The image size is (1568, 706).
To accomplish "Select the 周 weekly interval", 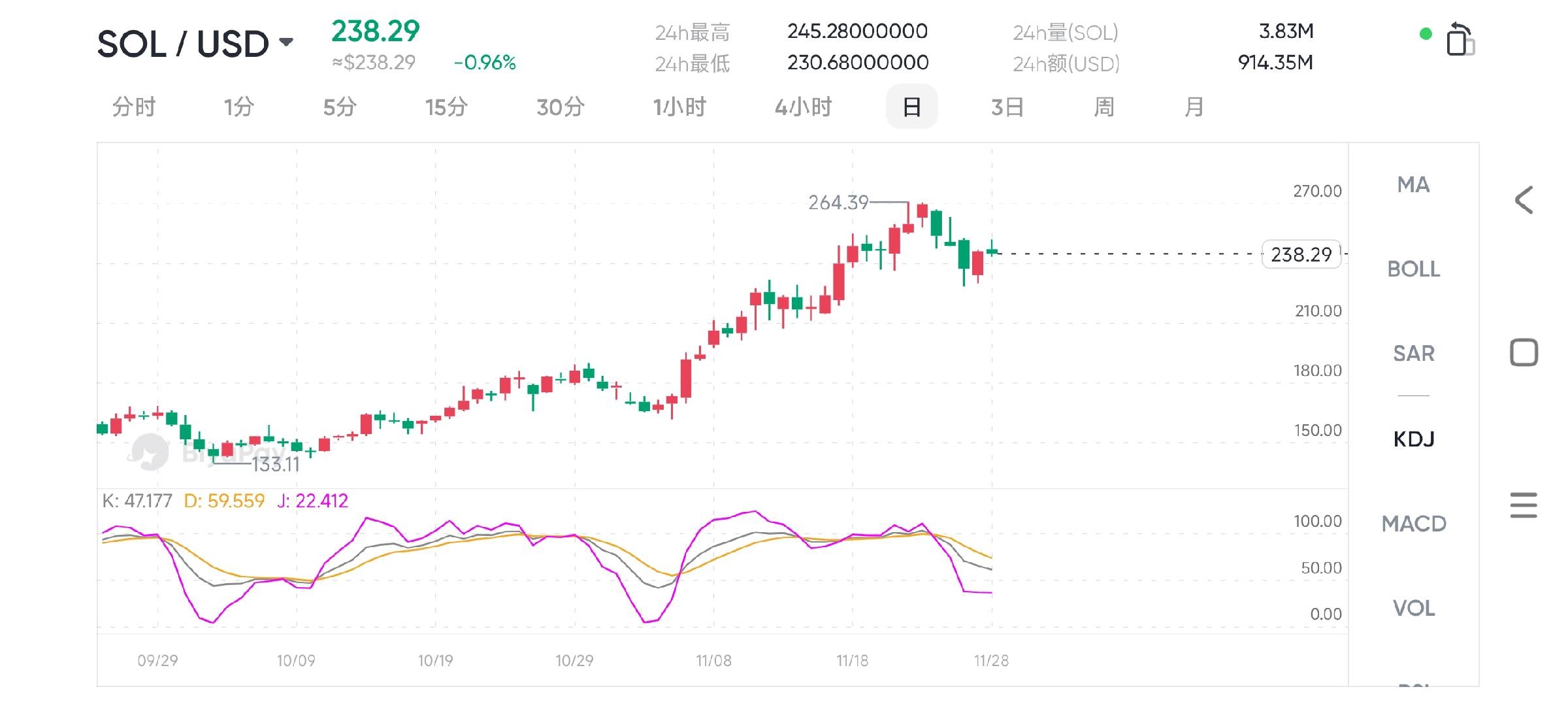I will click(1103, 107).
